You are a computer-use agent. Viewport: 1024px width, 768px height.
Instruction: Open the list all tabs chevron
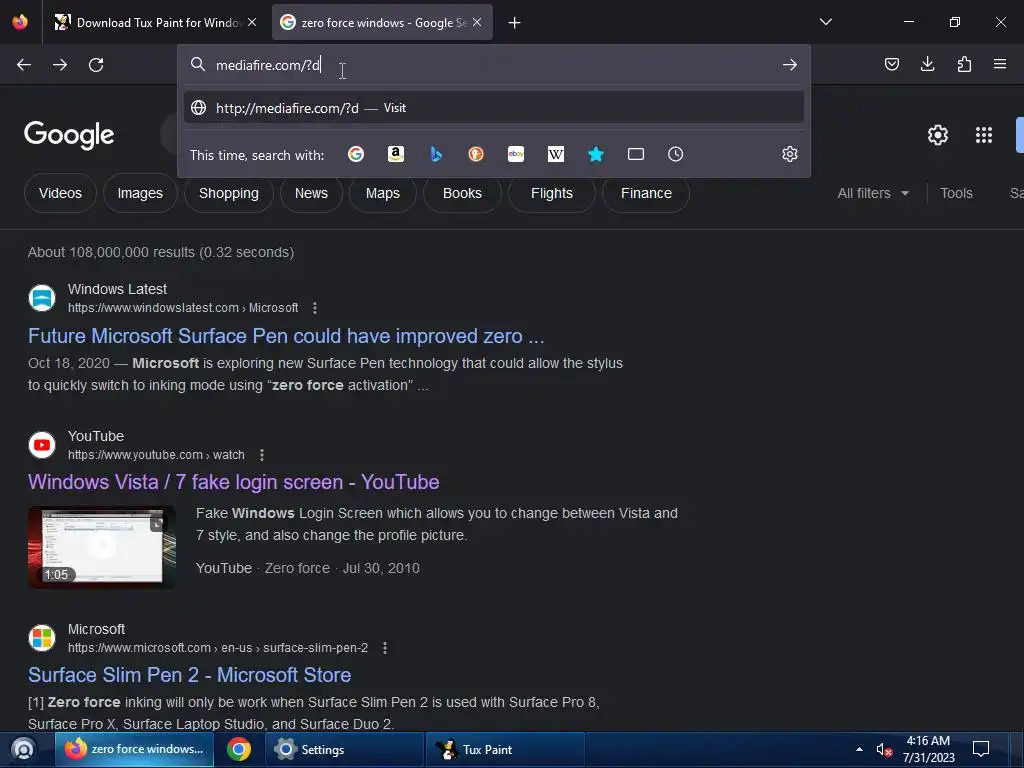[x=825, y=22]
